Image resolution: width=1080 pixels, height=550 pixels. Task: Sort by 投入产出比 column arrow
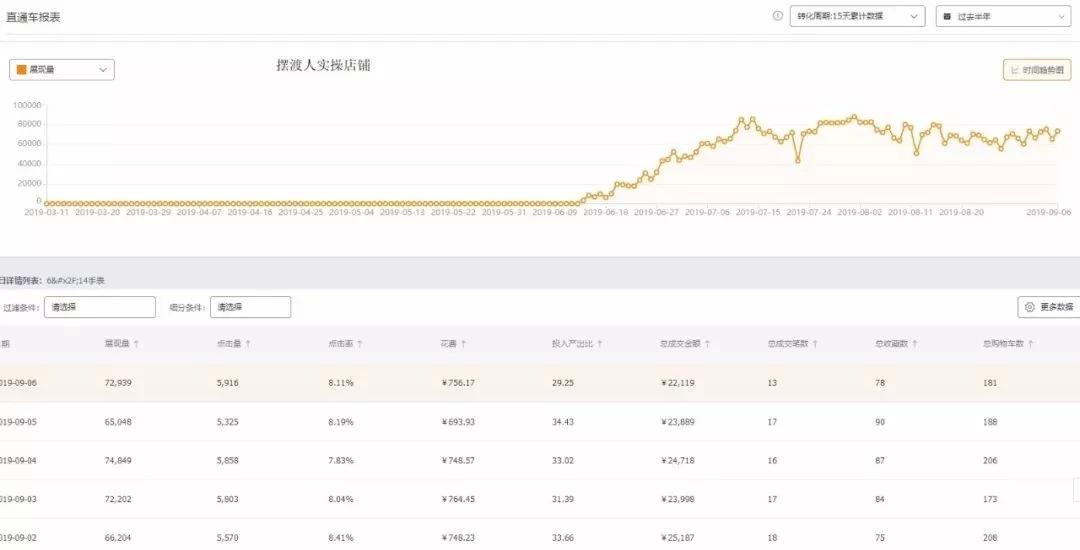click(599, 344)
